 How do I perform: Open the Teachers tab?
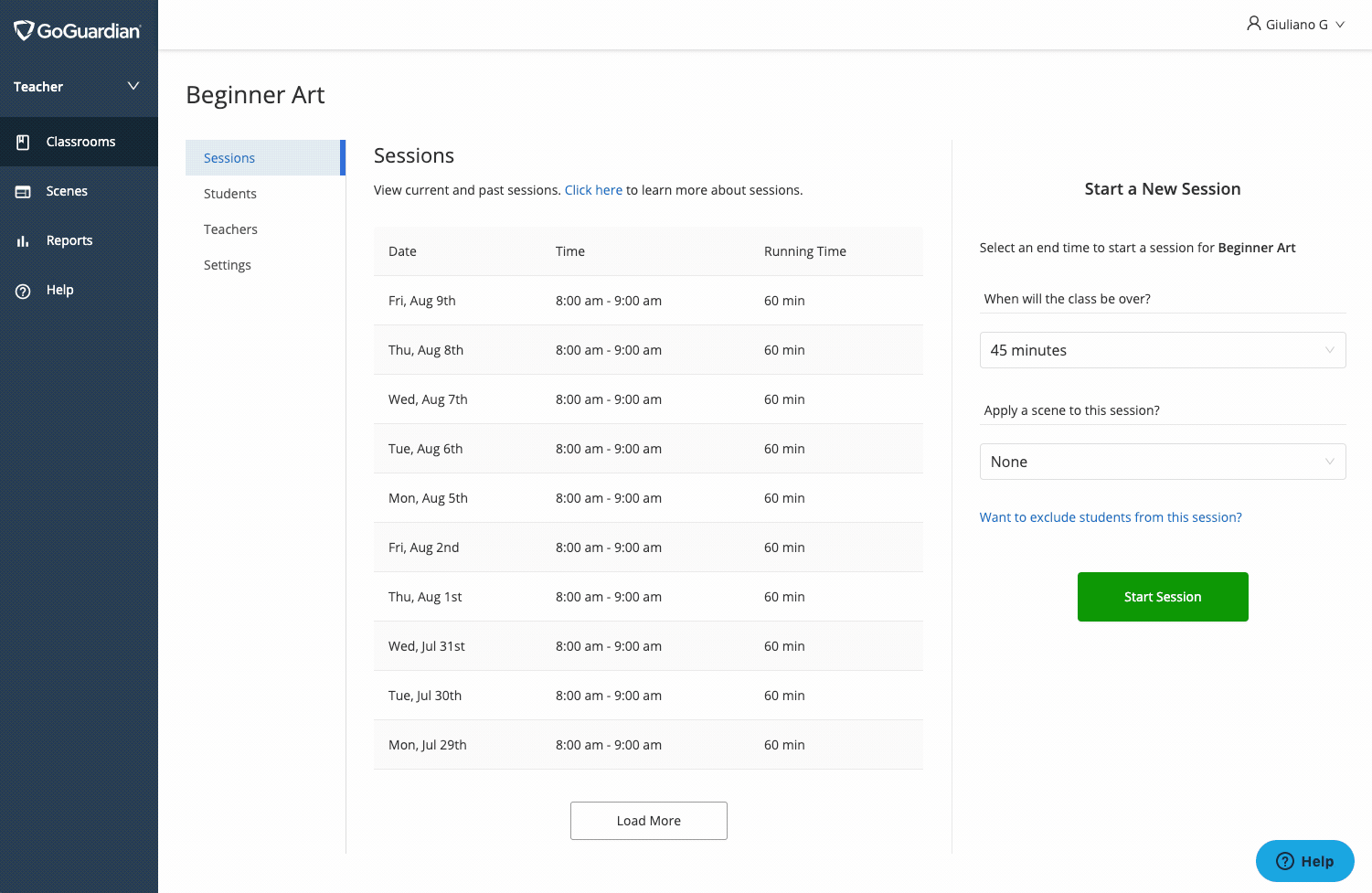(x=230, y=229)
